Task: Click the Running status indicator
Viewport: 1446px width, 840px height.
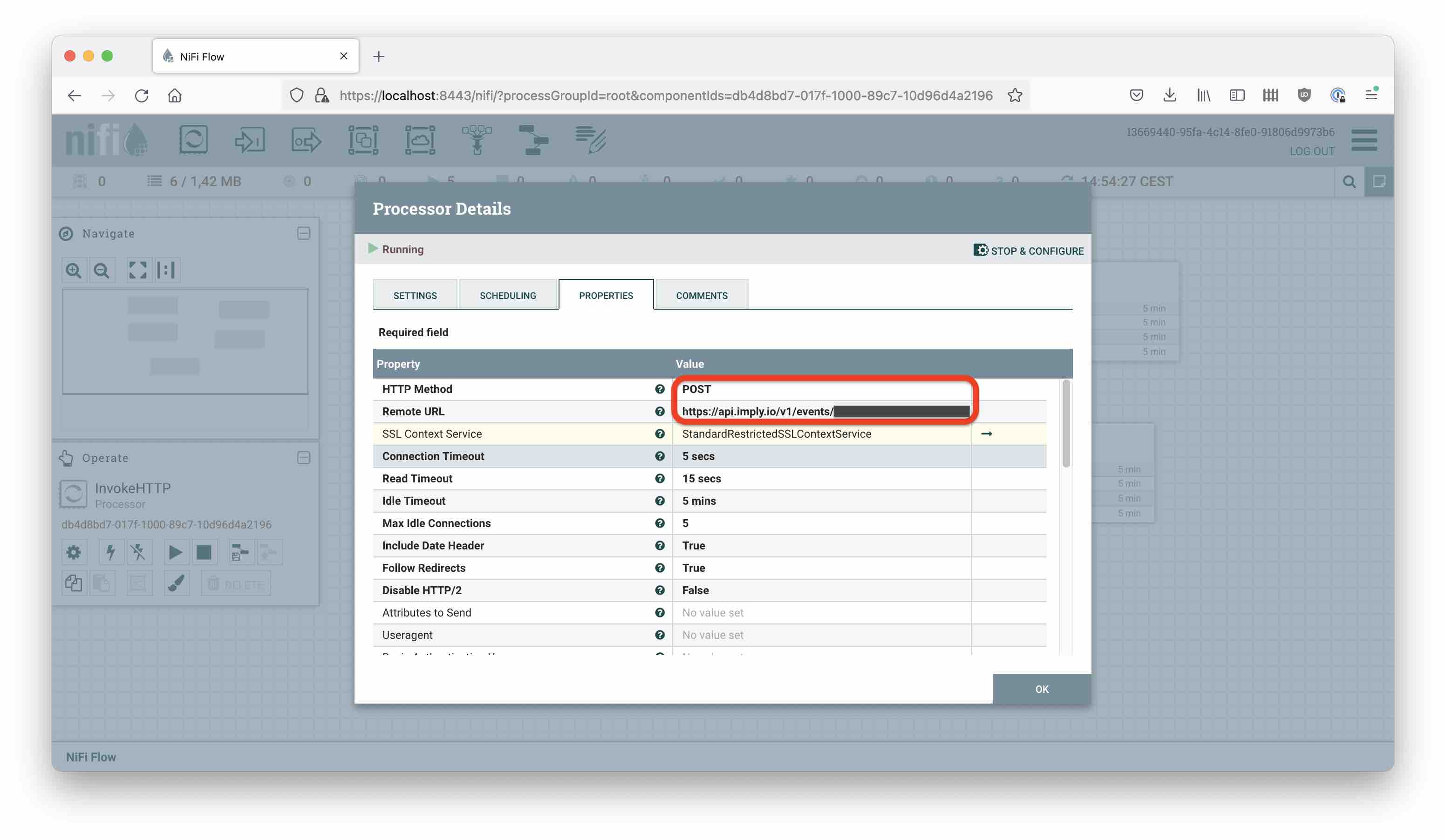Action: (395, 249)
